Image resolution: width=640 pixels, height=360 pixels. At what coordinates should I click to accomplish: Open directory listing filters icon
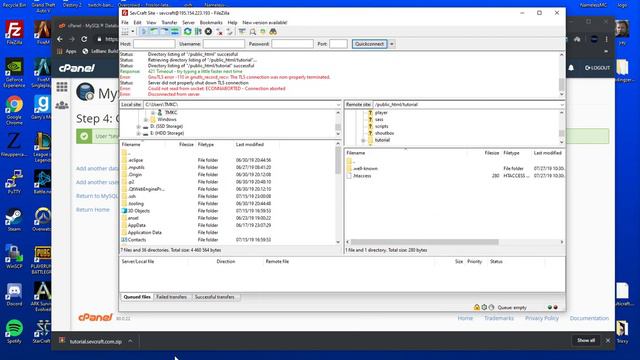tap(242, 32)
